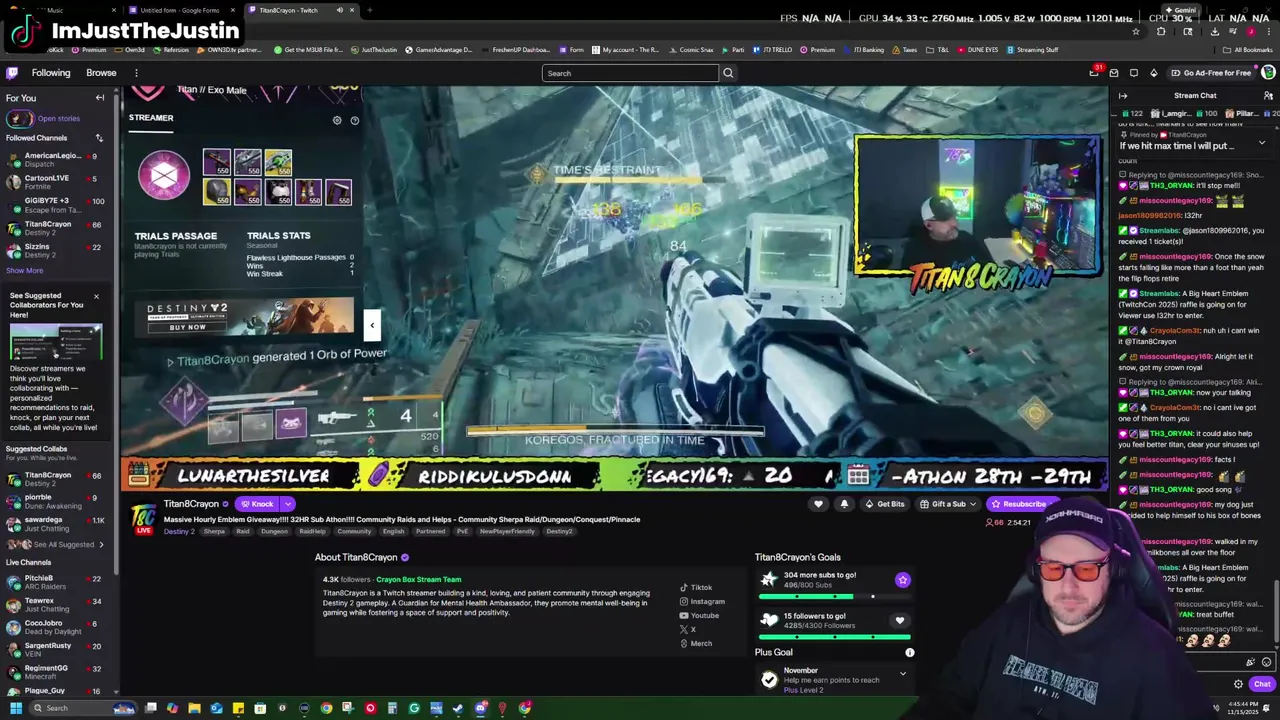Open AmericanLegion followed channel
Viewport: 1280px width, 720px height.
54,160
